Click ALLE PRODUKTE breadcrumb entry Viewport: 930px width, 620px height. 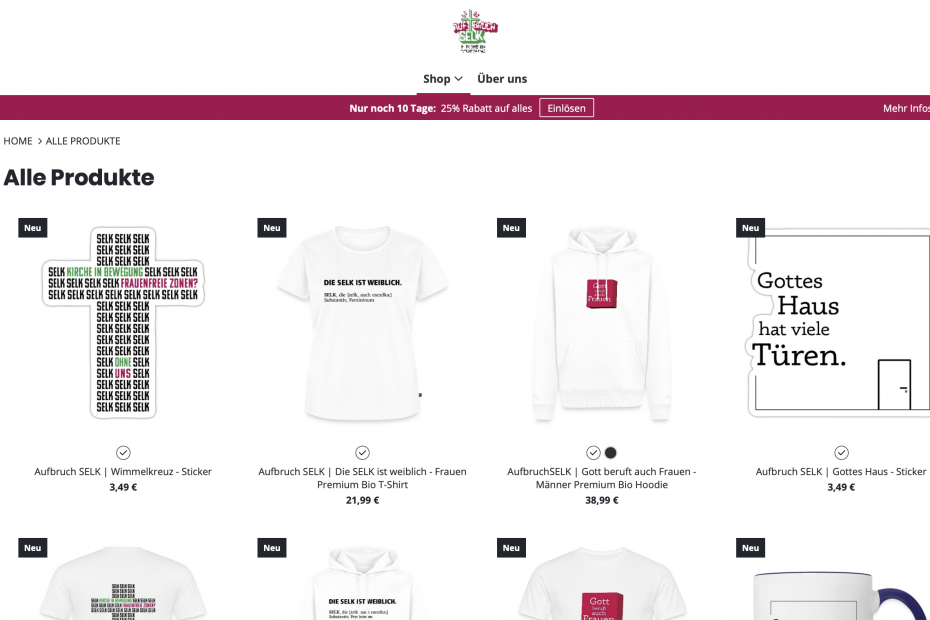[83, 141]
